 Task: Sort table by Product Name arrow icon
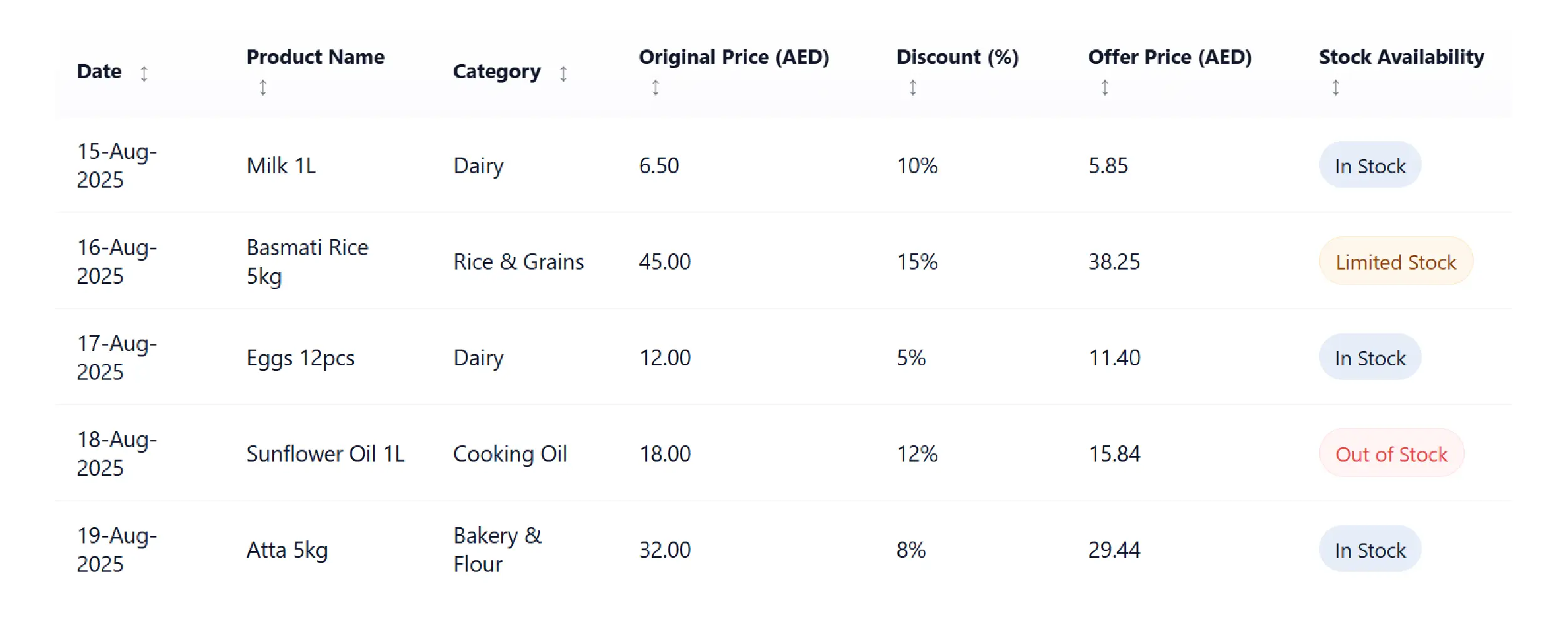(263, 88)
